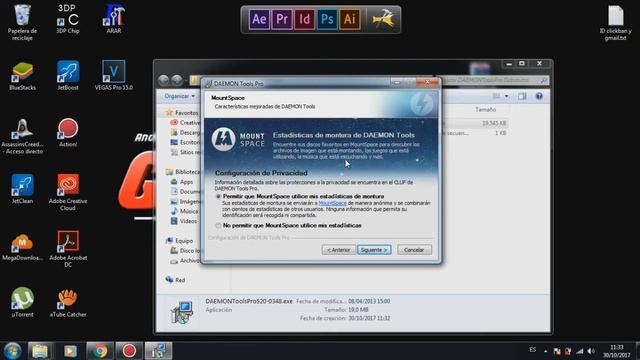Show hidden system tray icons
Viewport: 640px width, 360px height.
point(545,351)
